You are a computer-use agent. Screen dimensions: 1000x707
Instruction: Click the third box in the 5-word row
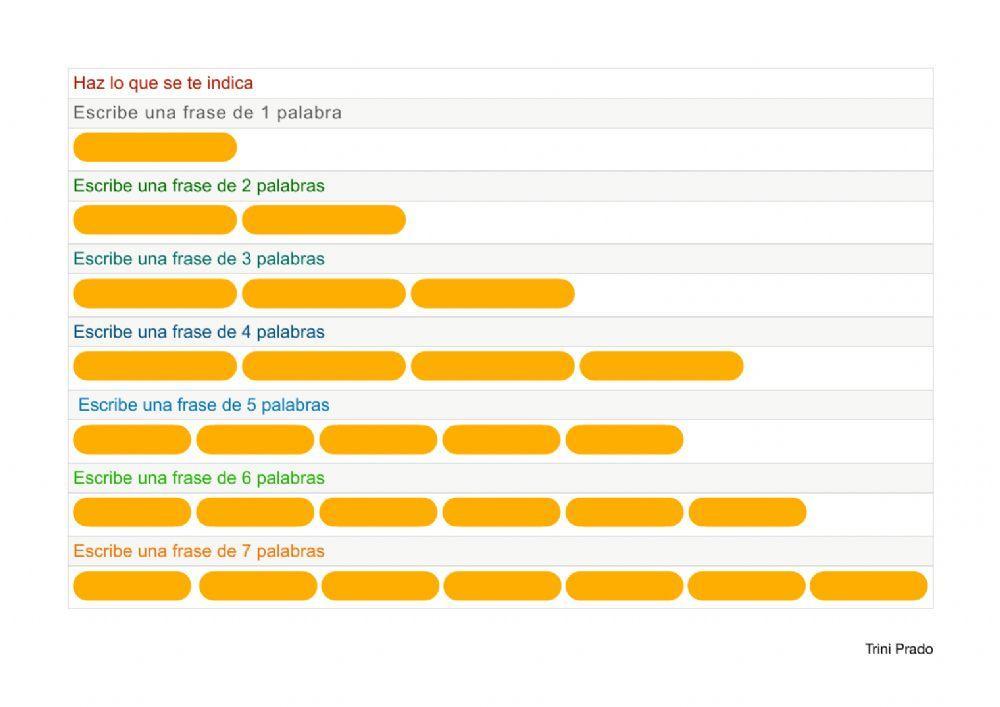point(378,439)
